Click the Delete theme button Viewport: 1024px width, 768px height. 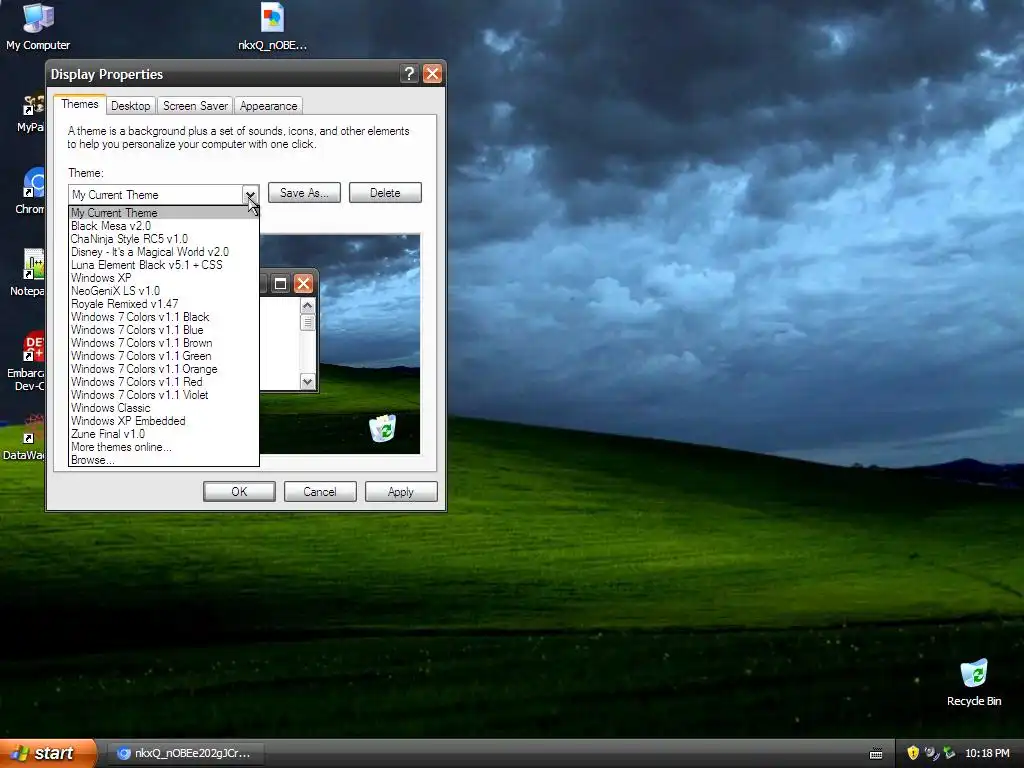385,193
